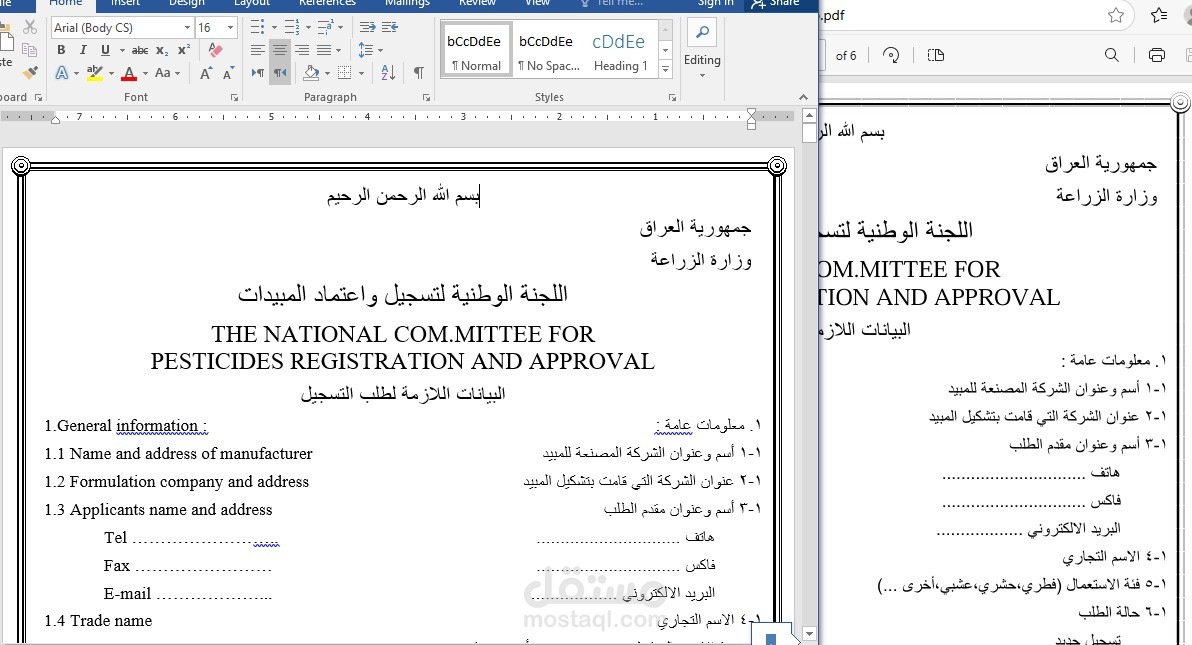This screenshot has height=645, width=1192.
Task: Open the Paragraph dialog launcher
Action: [x=426, y=97]
